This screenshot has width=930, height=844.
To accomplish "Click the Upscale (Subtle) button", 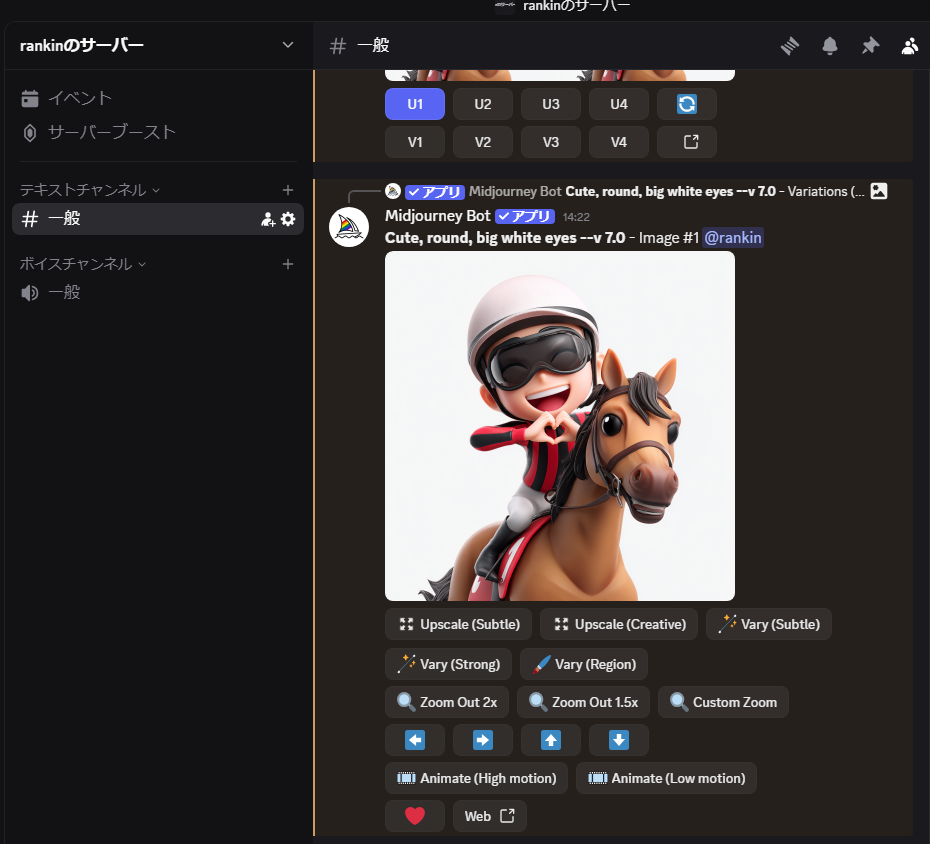I will click(x=459, y=624).
